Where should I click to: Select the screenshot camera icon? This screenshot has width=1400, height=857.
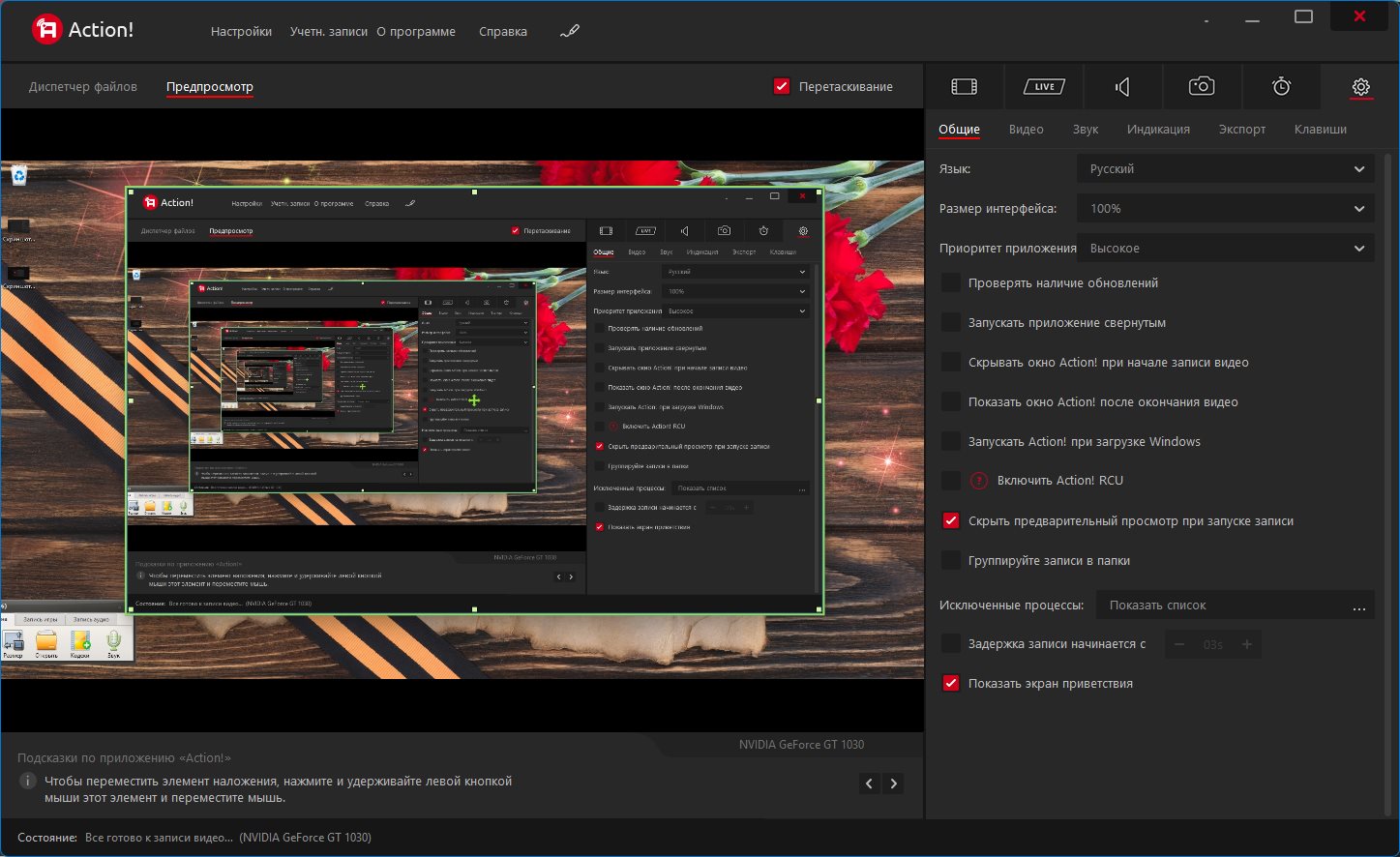(1202, 86)
